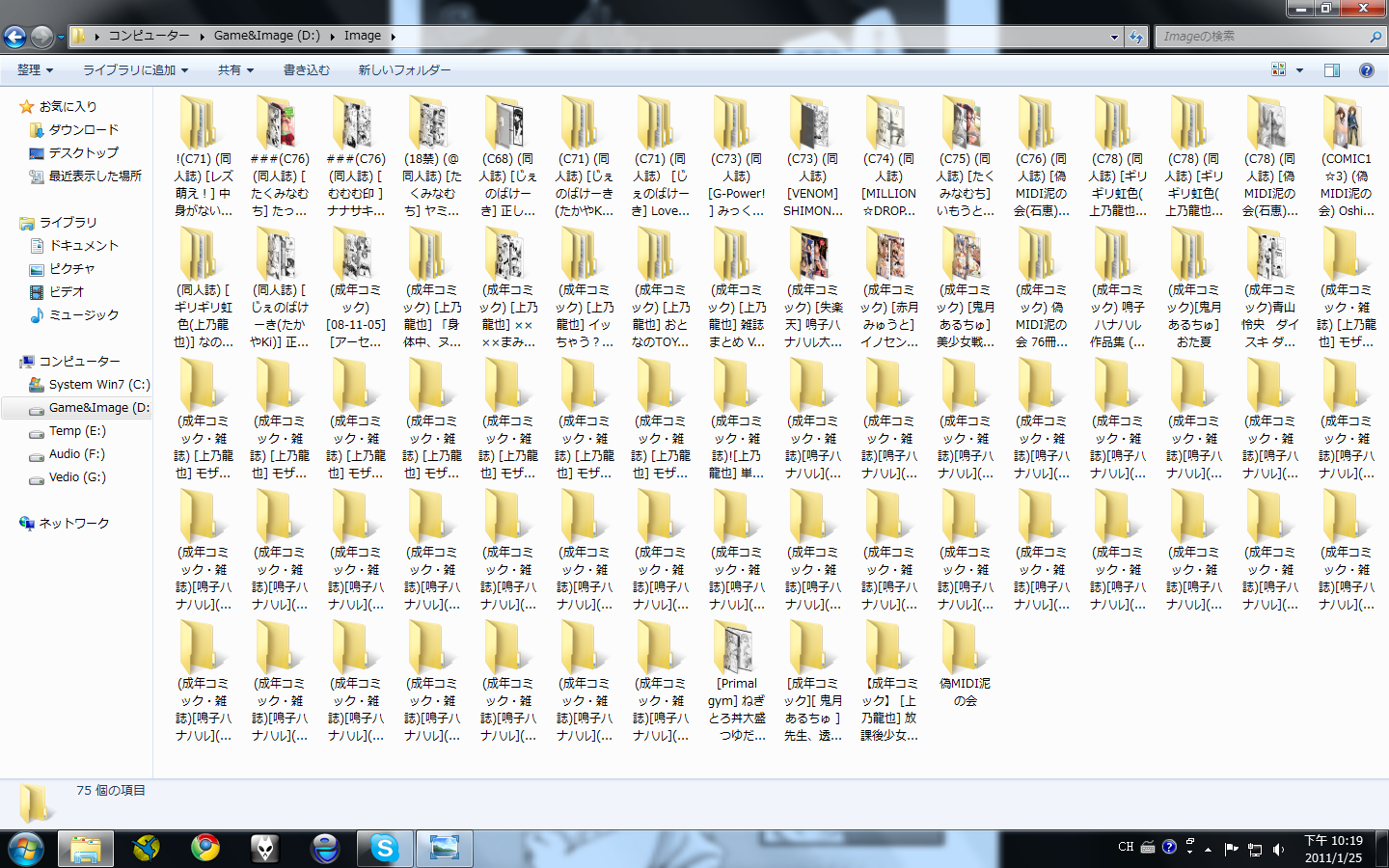Click the refresh button beside address bar
Viewport: 1389px width, 868px height.
tap(1136, 37)
